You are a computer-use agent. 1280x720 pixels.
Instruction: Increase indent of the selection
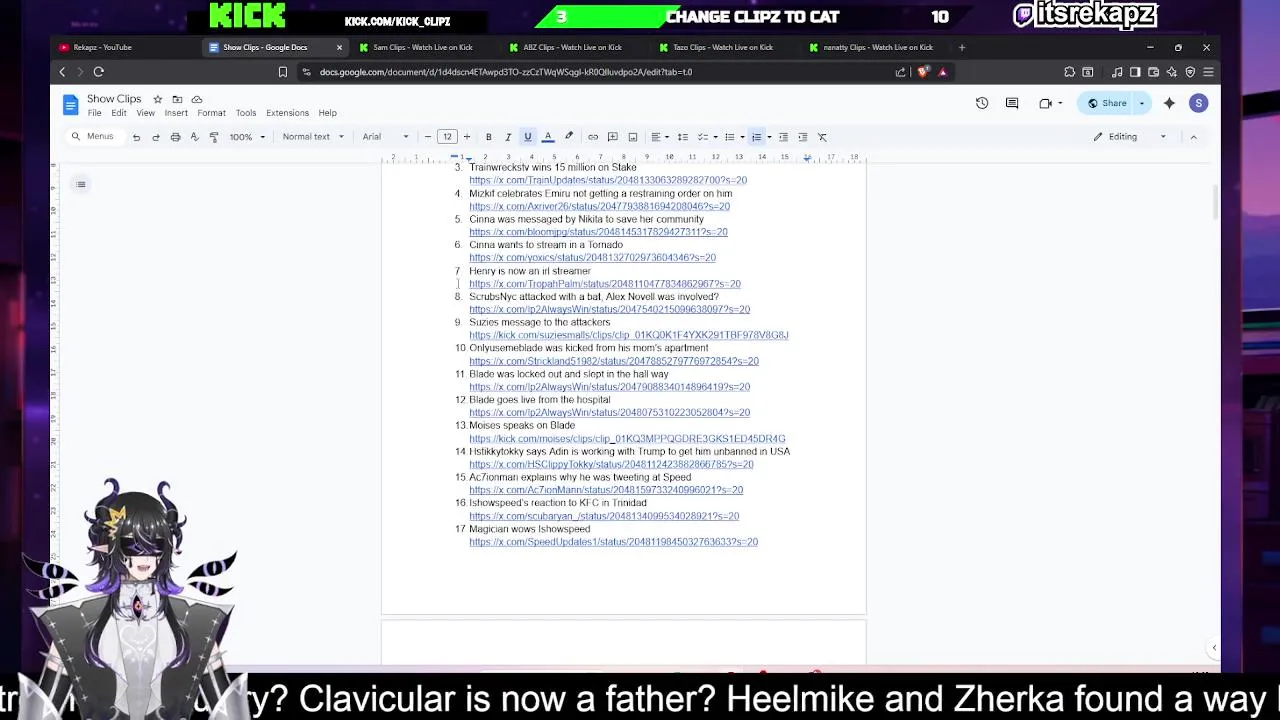802,137
